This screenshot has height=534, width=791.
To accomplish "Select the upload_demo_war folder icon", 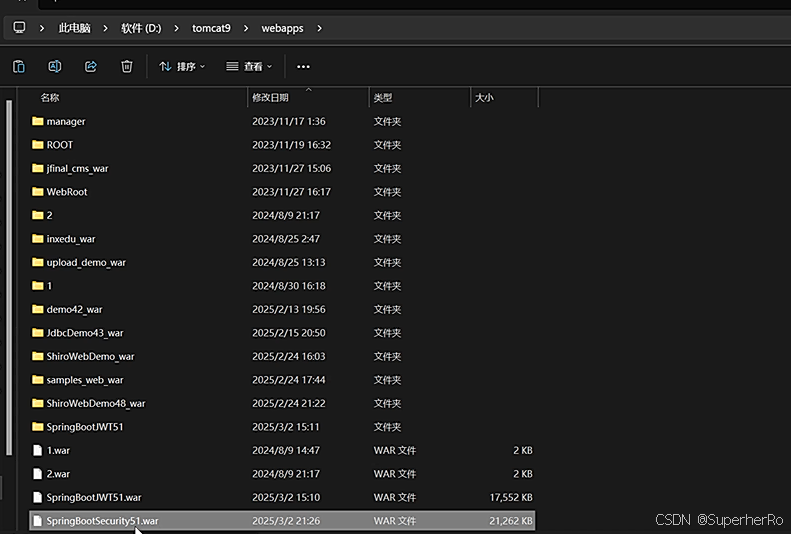I will 37,262.
